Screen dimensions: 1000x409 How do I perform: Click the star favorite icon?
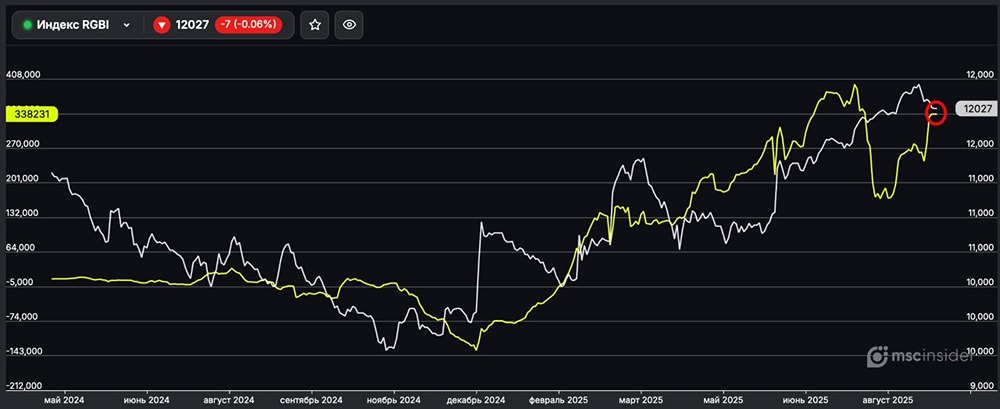315,25
